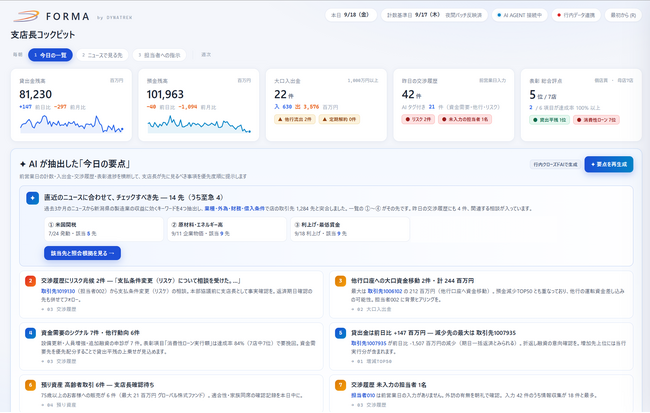650x413 pixels.
Task: Click the orange number 7 priority icon
Action: coord(340,385)
